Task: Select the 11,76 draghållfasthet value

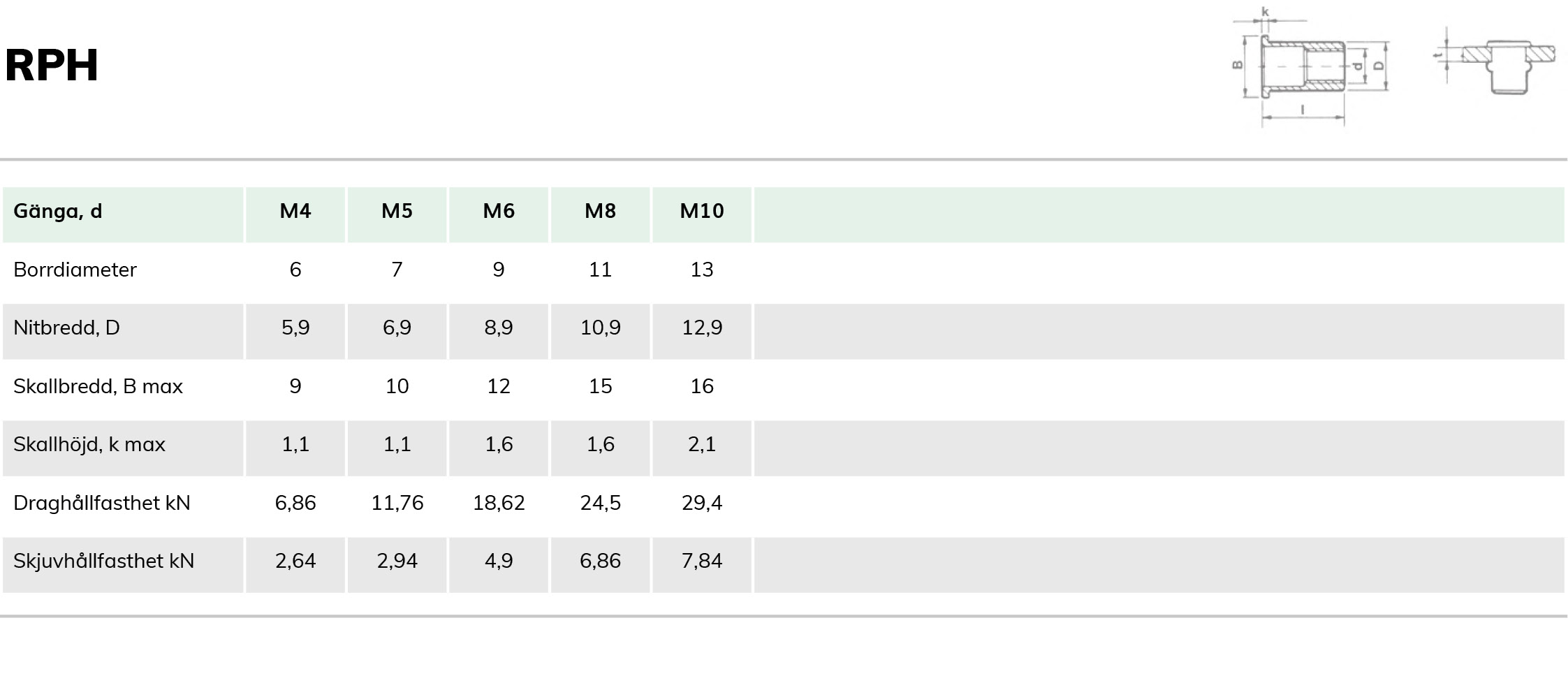Action: pyautogui.click(x=397, y=503)
